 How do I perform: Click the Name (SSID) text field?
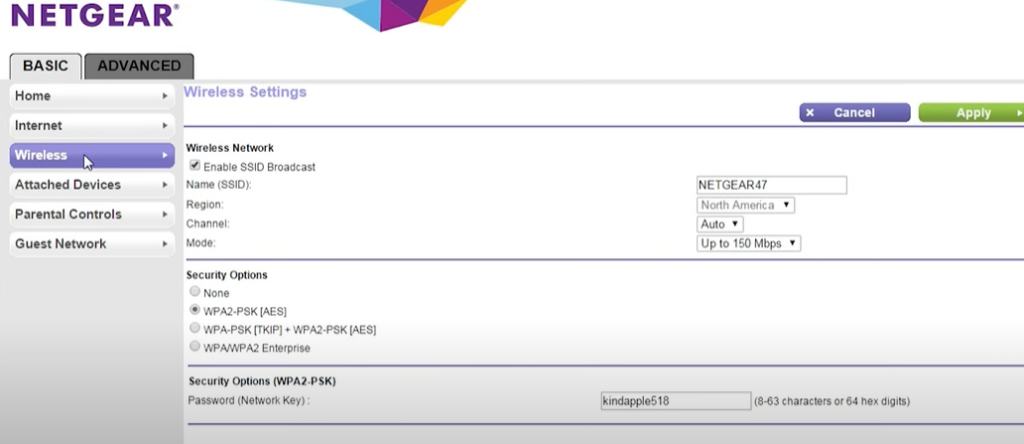[771, 185]
